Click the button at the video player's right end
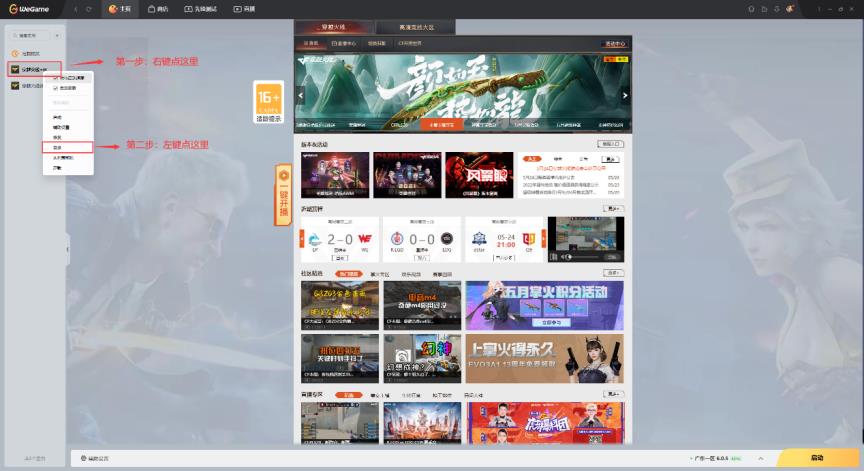 (x=611, y=257)
